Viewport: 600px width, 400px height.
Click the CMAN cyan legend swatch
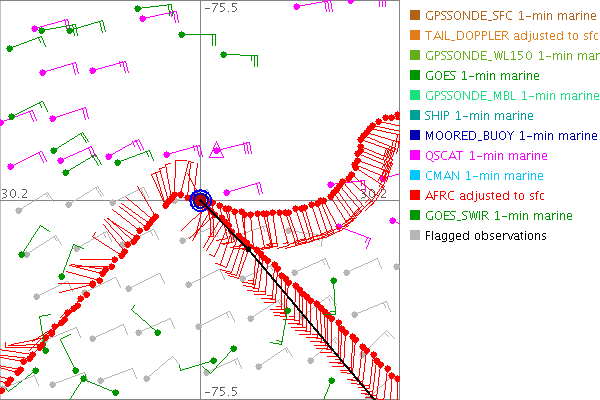click(x=414, y=176)
